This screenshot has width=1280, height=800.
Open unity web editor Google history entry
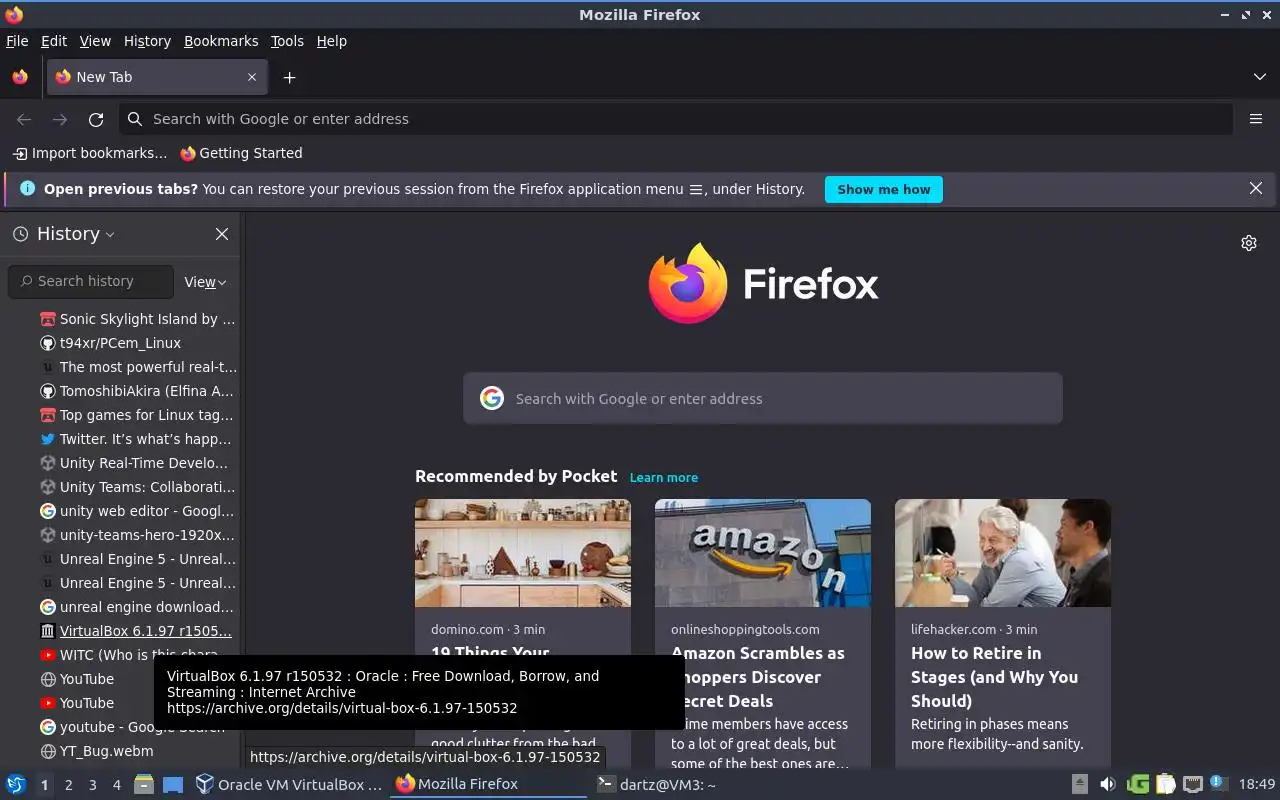point(138,511)
